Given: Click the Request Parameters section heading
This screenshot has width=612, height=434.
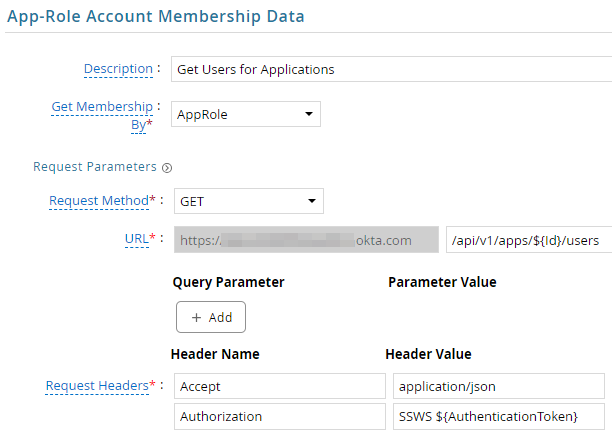Looking at the screenshot, I should [x=95, y=167].
